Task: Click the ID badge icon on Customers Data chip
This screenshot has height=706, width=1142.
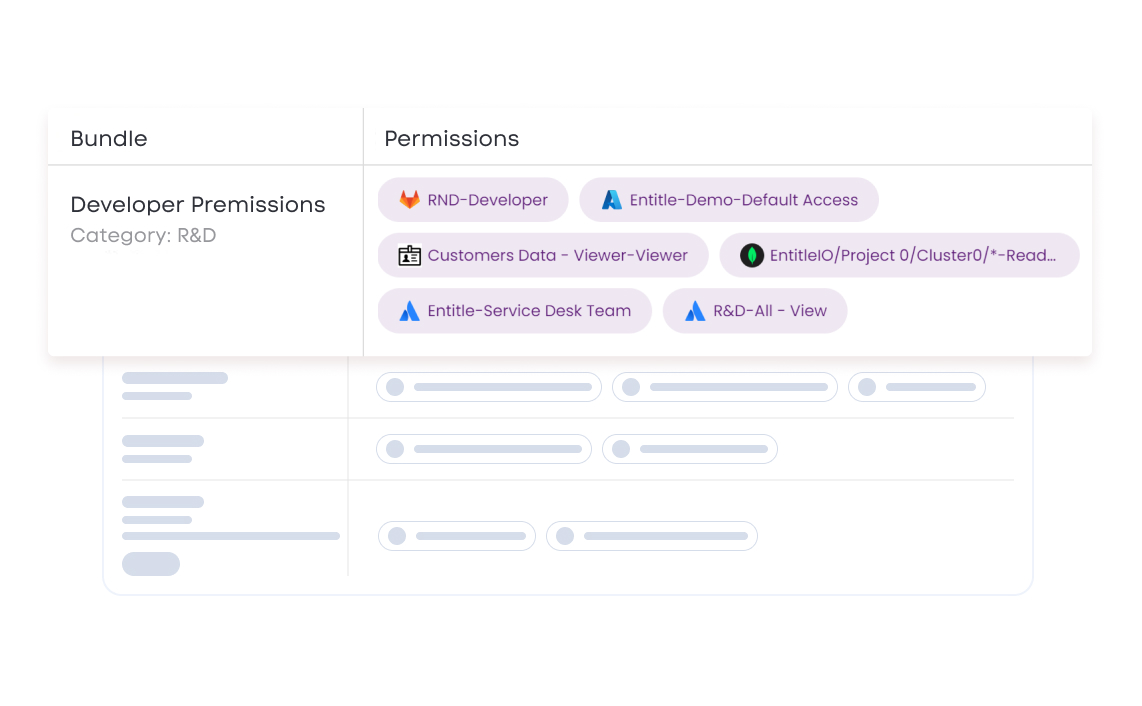Action: click(409, 255)
